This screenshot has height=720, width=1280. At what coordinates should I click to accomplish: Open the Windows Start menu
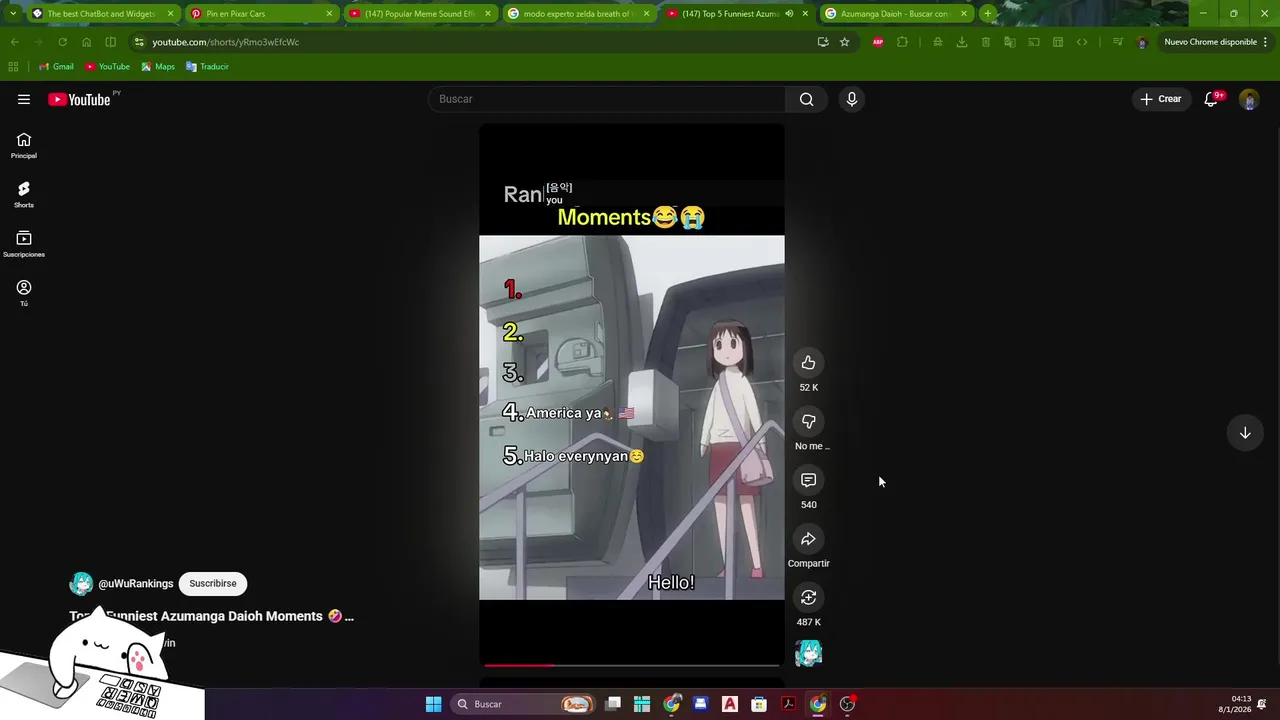433,704
